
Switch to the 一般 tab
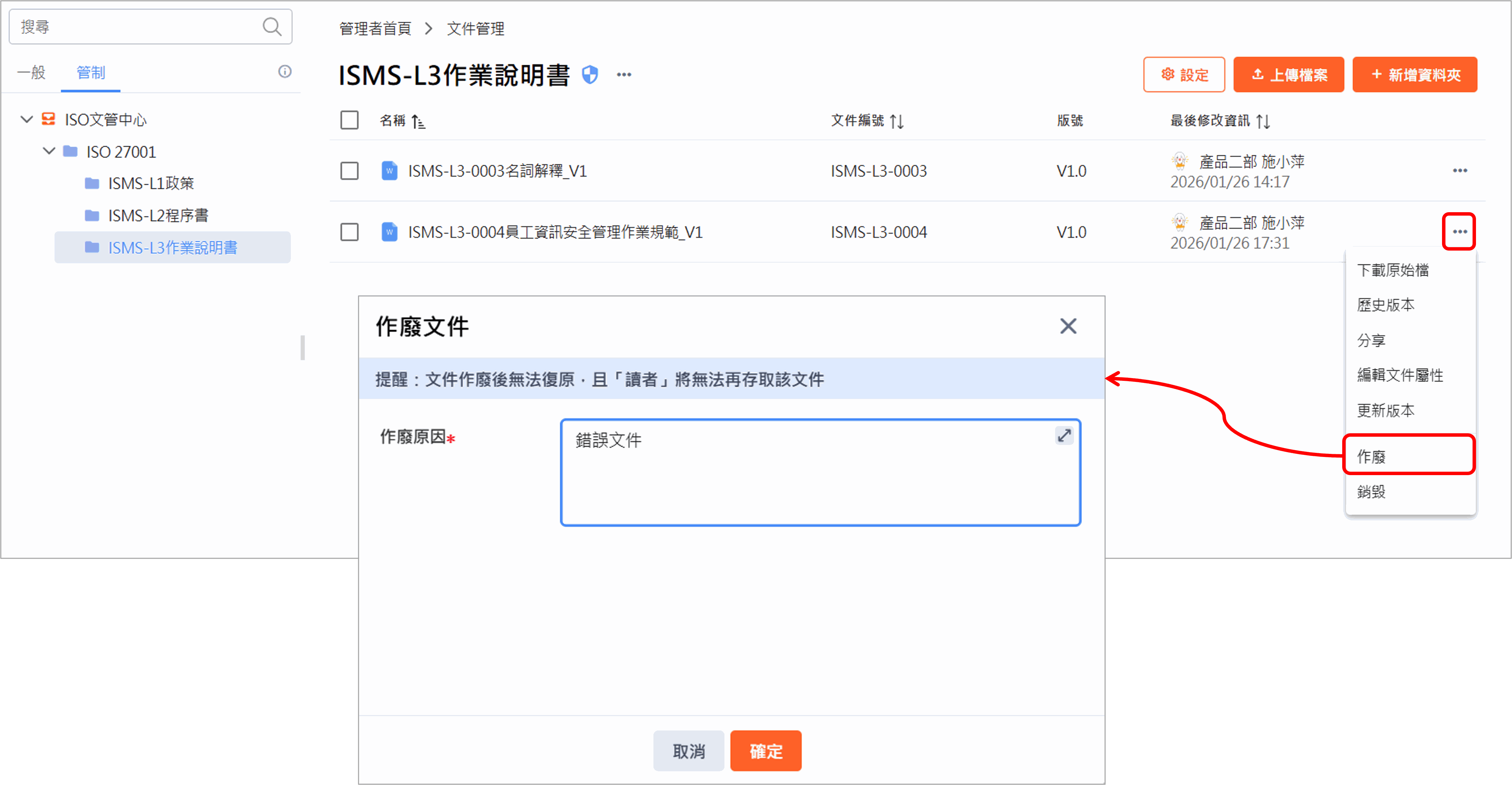coord(31,72)
